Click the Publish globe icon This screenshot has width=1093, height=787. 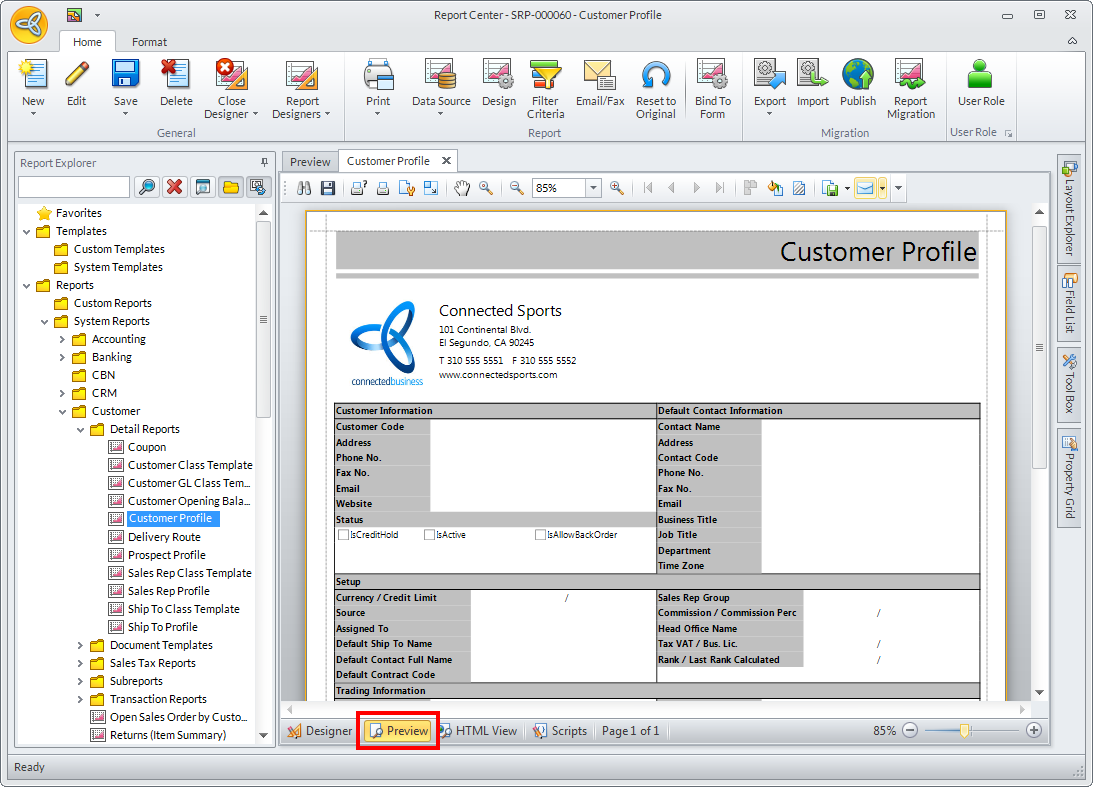tap(857, 77)
